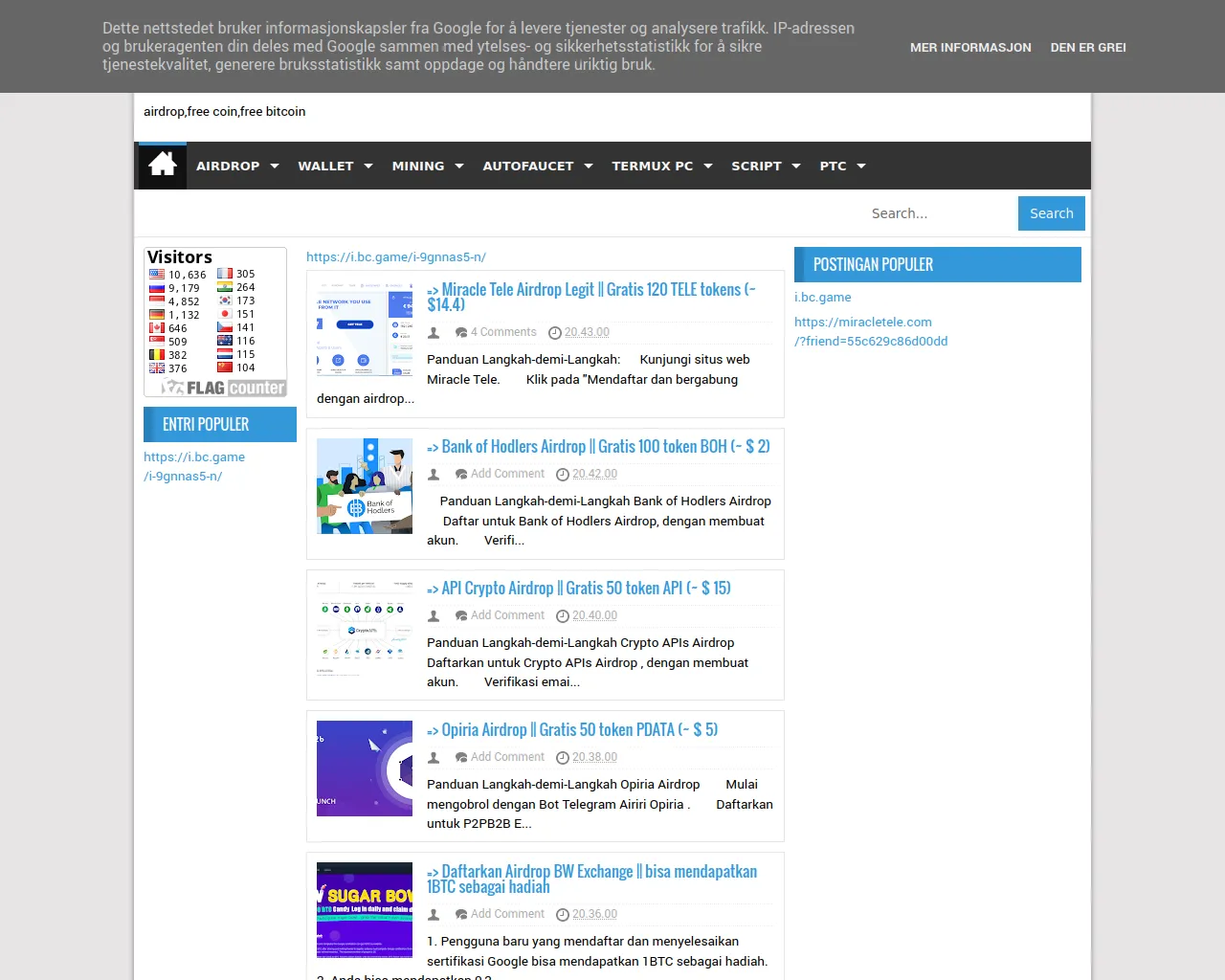Click Add Comment on Opiria Airdrop post
Screen dimensions: 1225x980
pos(507,757)
